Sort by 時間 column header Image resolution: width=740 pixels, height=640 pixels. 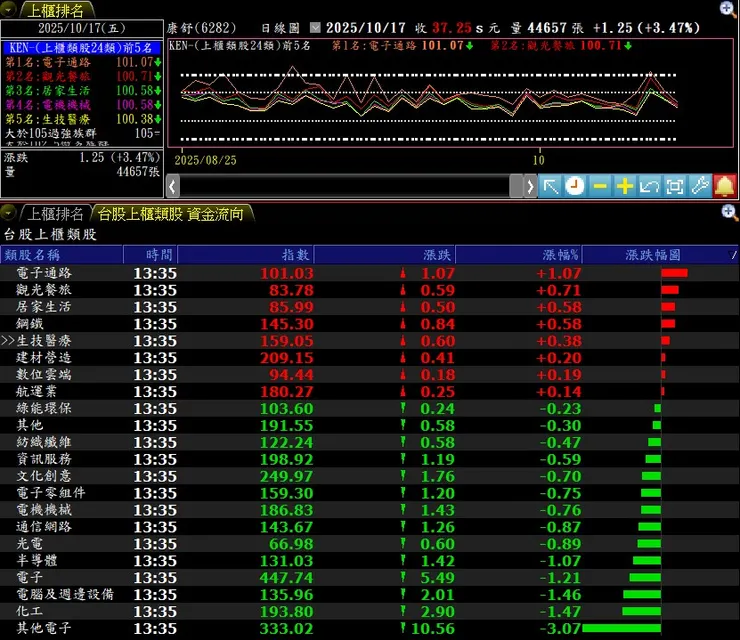pos(151,255)
